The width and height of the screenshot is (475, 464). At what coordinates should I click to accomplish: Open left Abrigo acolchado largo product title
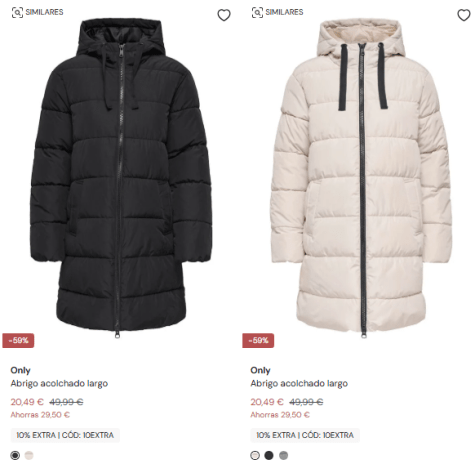pyautogui.click(x=59, y=383)
